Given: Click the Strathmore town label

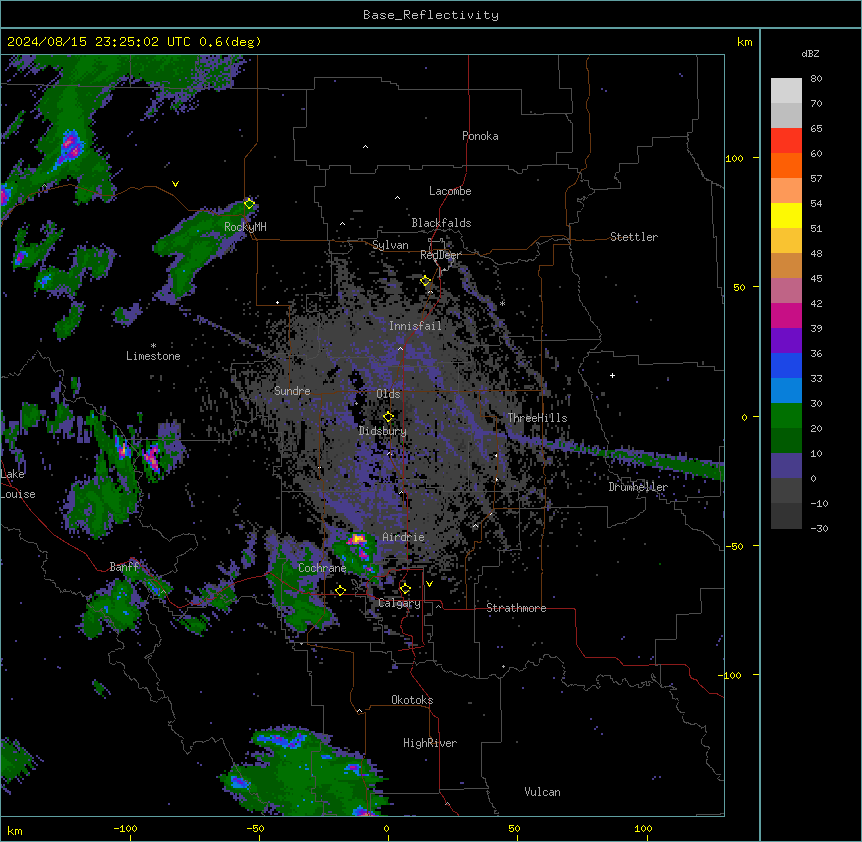Looking at the screenshot, I should (x=516, y=608).
